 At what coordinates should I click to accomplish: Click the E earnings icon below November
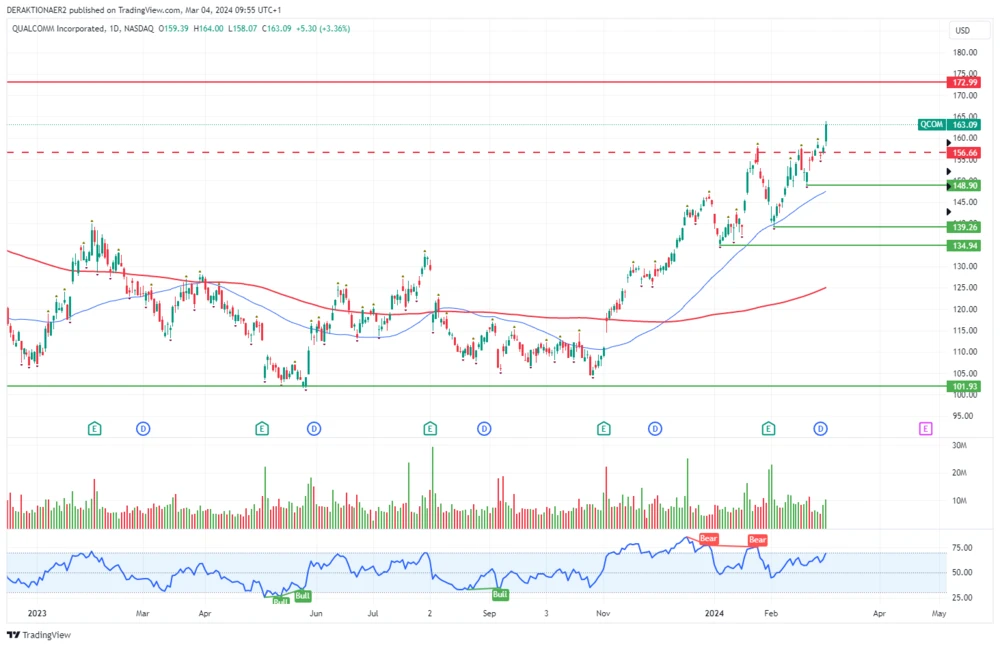(604, 428)
